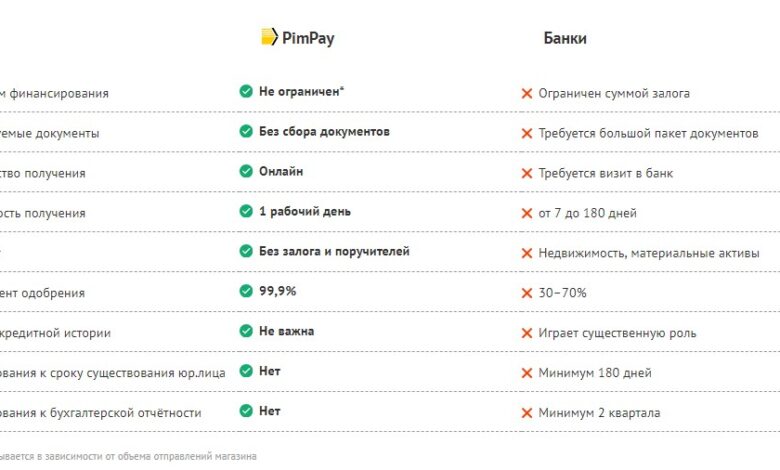The width and height of the screenshot is (780, 470).
Task: Click red cross beside "от 7 до 180 дней"
Action: pos(526,213)
